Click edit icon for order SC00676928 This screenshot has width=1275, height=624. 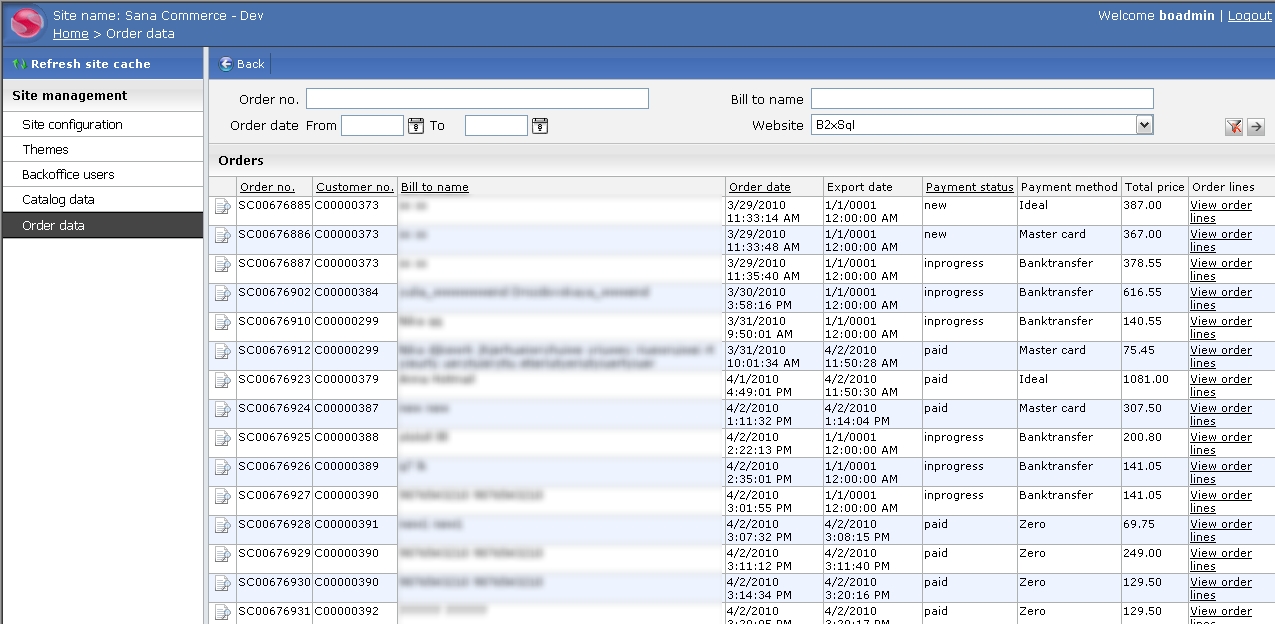222,526
